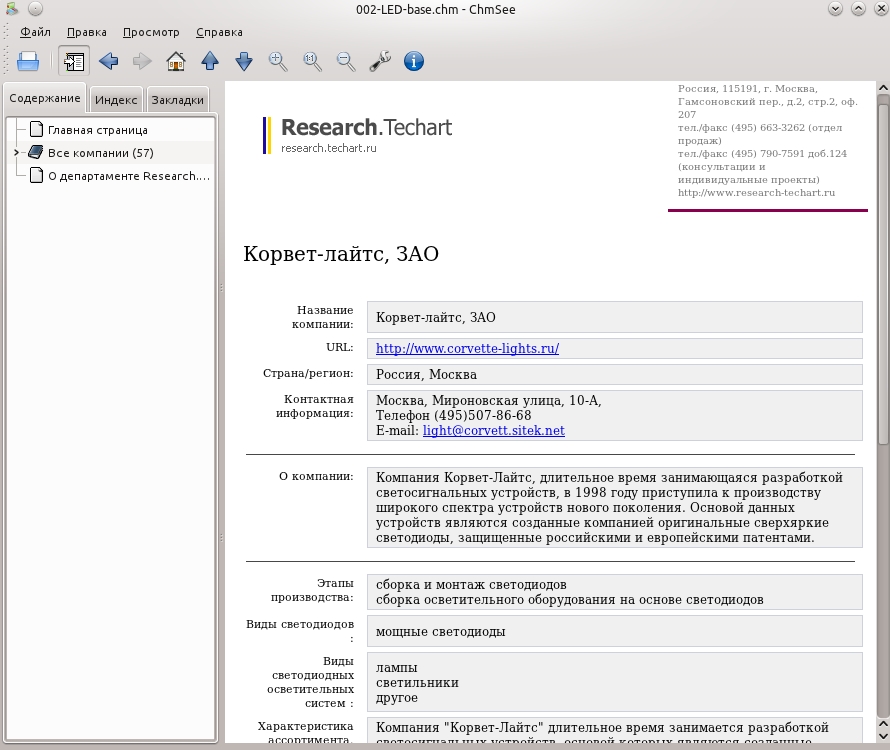The width and height of the screenshot is (890, 750).
Task: Show the About info icon
Action: tap(414, 61)
